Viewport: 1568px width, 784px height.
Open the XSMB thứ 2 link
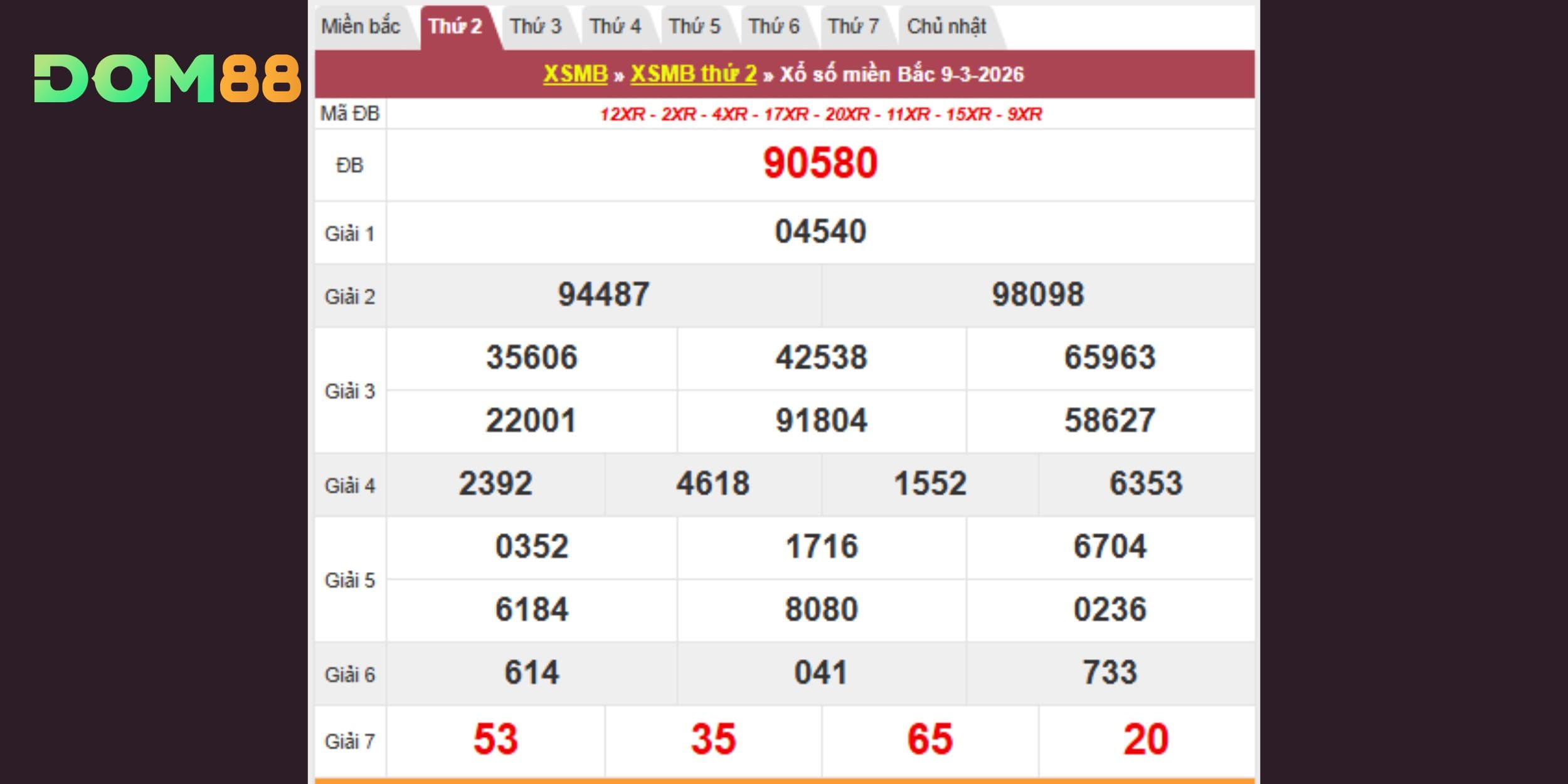pyautogui.click(x=693, y=74)
